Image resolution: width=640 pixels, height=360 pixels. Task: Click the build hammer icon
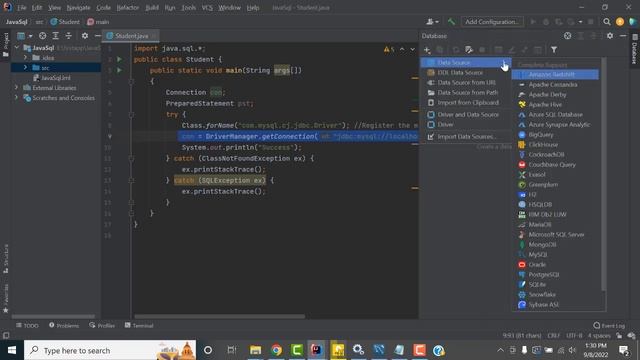tap(451, 22)
